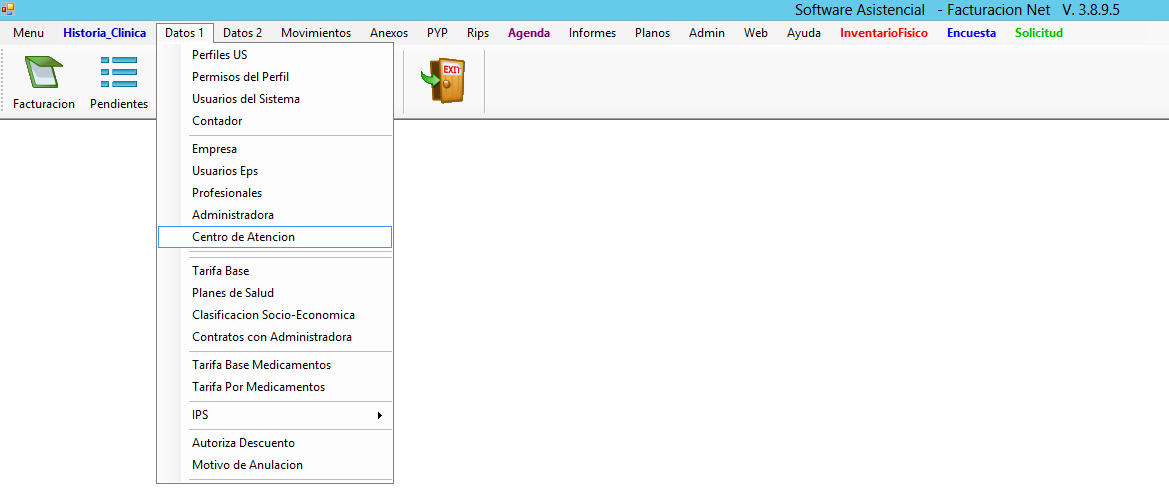The height and width of the screenshot is (494, 1169).
Task: Open the Historia_Clinica menu
Action: 104,33
